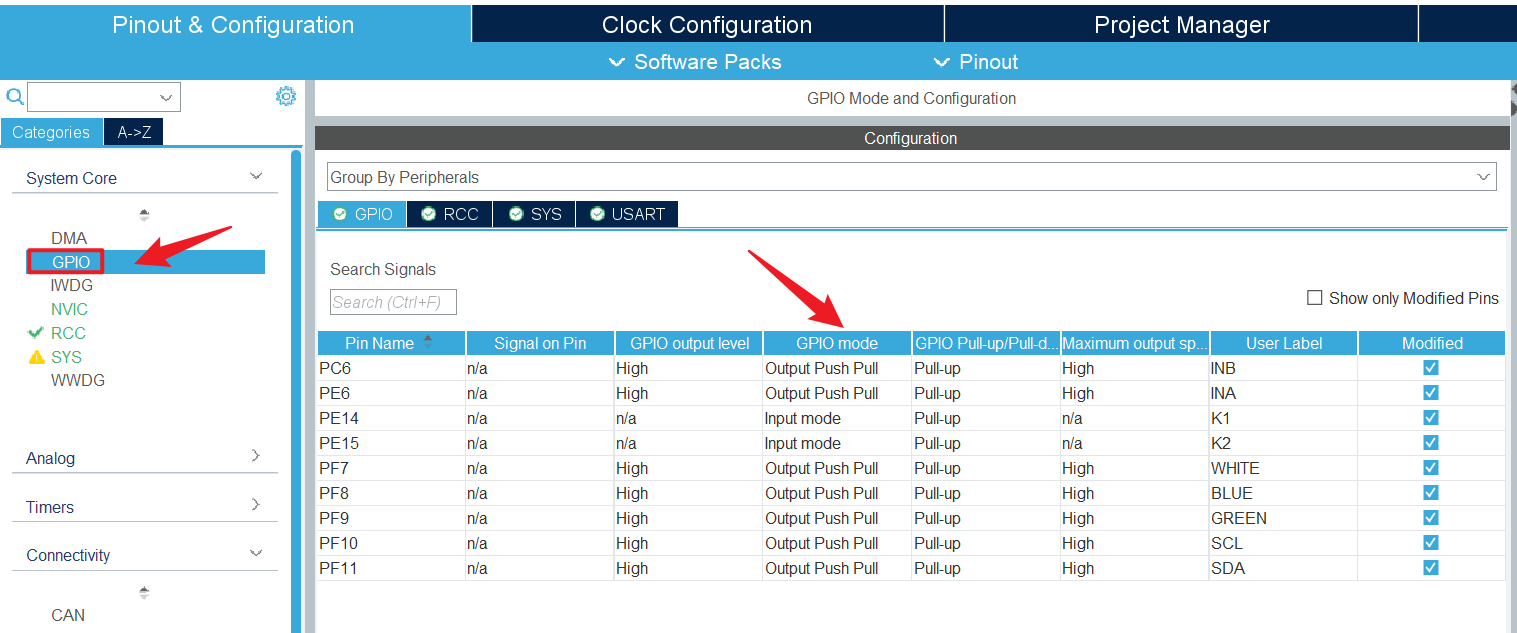Switch to the A->Z tab

(134, 132)
